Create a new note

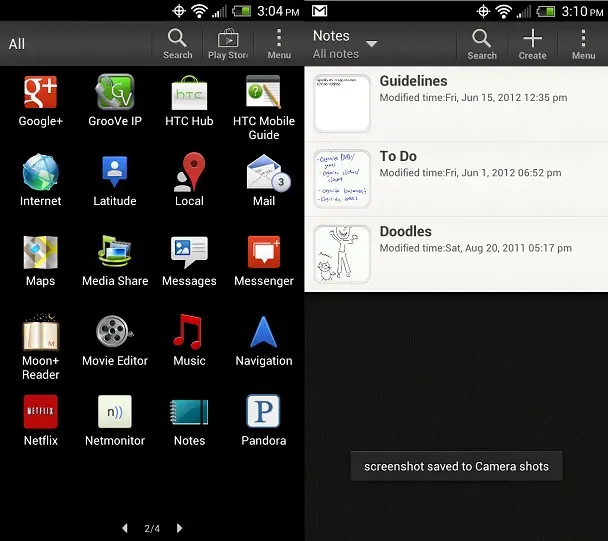(x=532, y=44)
